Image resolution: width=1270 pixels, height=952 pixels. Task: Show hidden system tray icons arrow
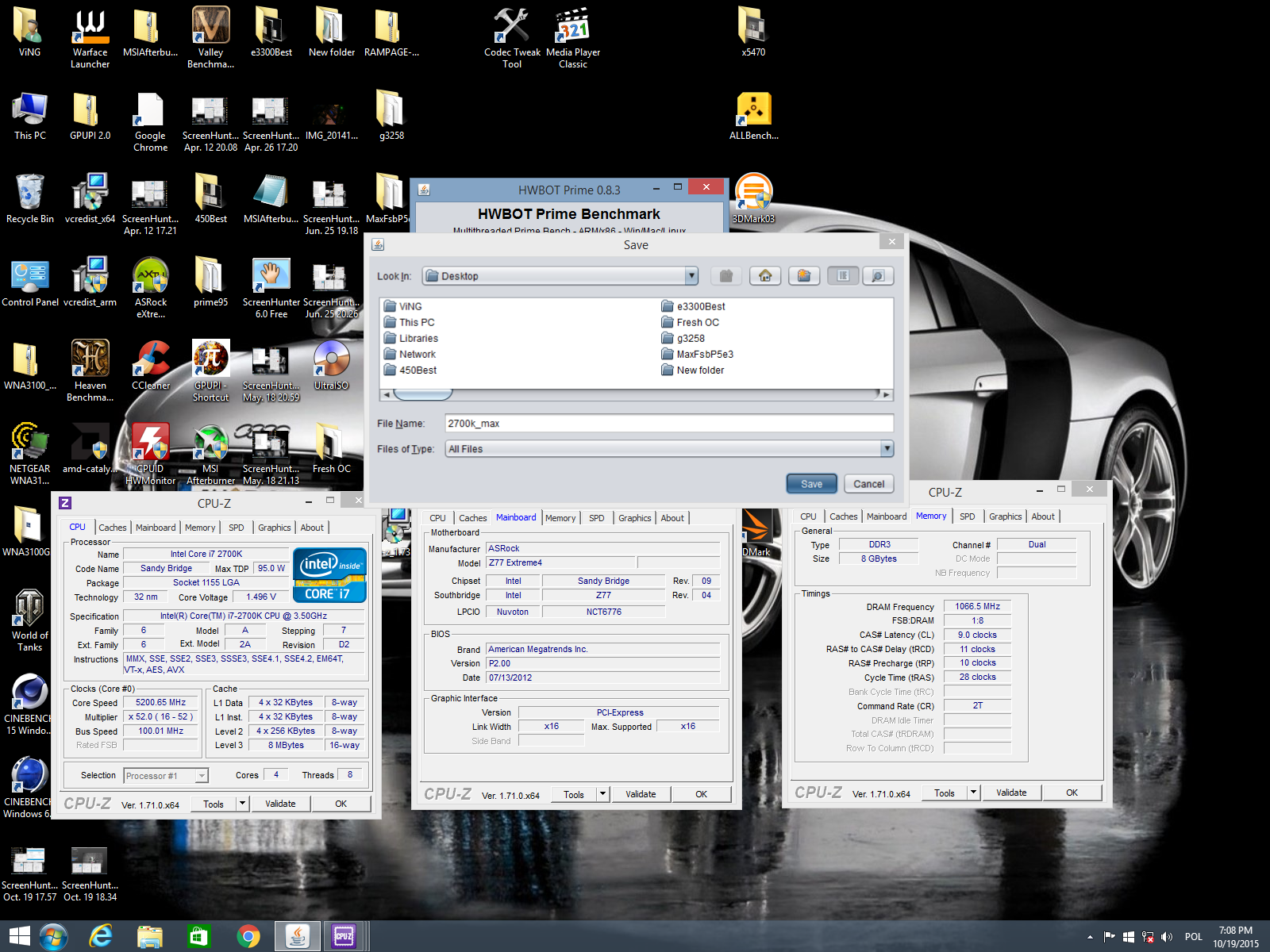(x=1090, y=937)
